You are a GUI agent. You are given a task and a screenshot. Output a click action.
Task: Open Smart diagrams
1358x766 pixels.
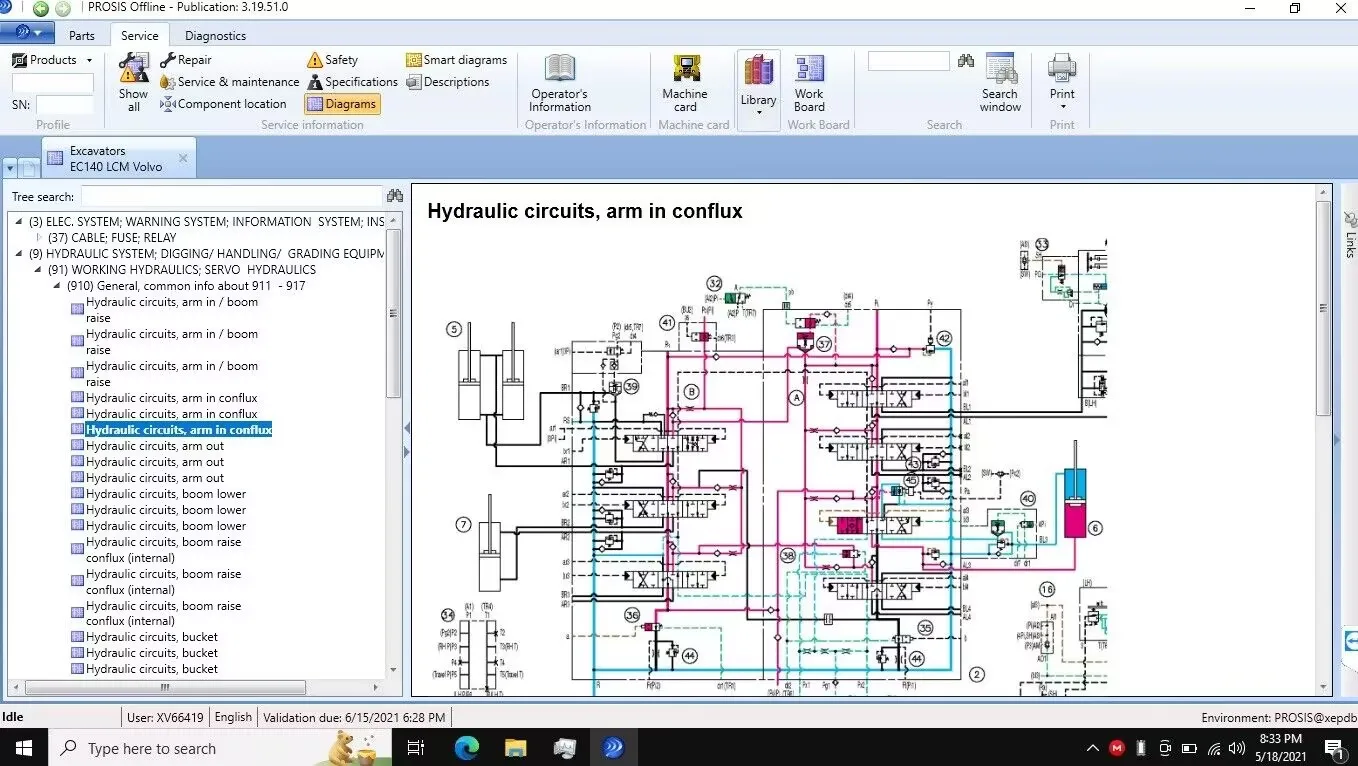click(457, 60)
